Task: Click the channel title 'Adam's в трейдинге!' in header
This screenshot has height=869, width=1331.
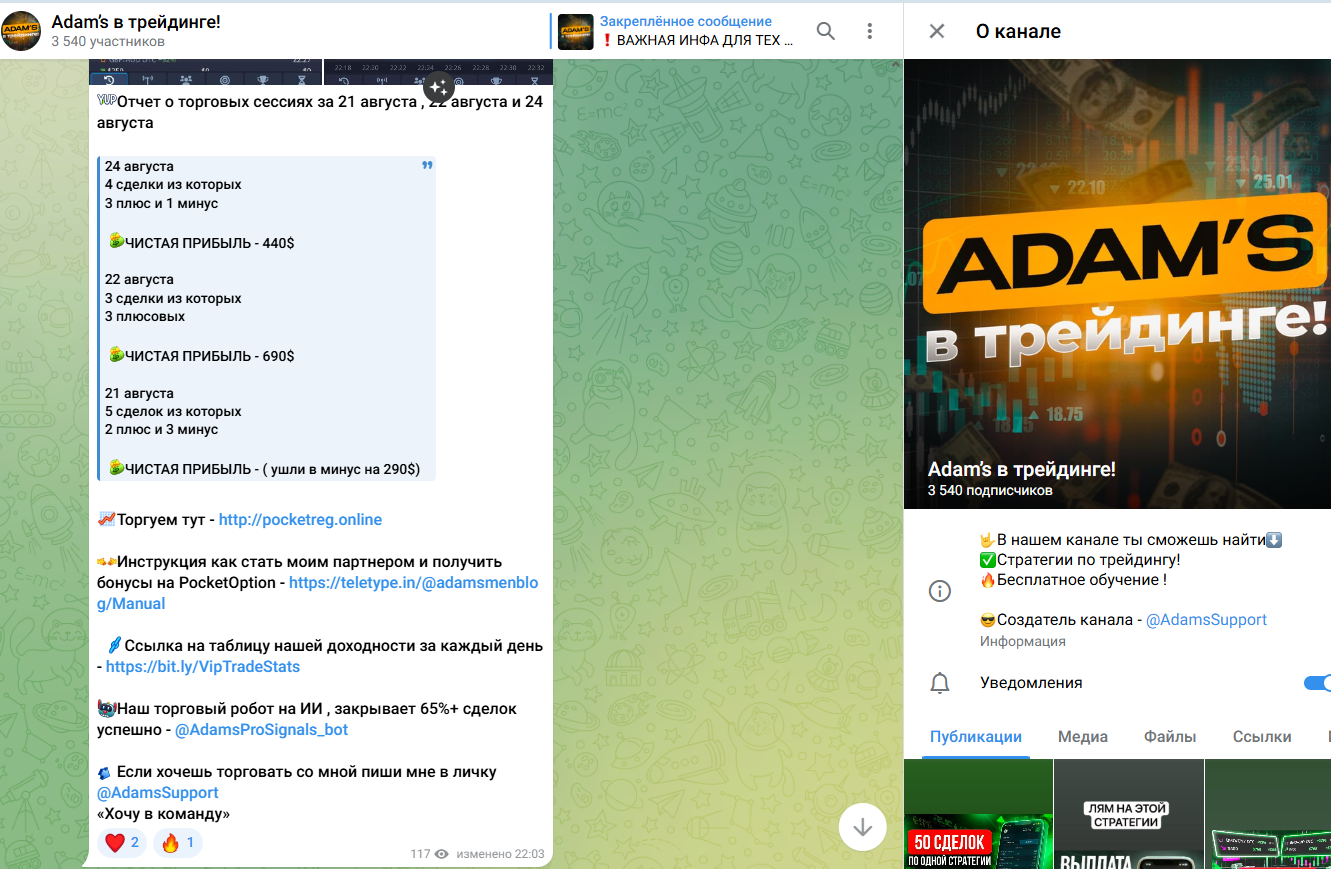Action: 136,22
